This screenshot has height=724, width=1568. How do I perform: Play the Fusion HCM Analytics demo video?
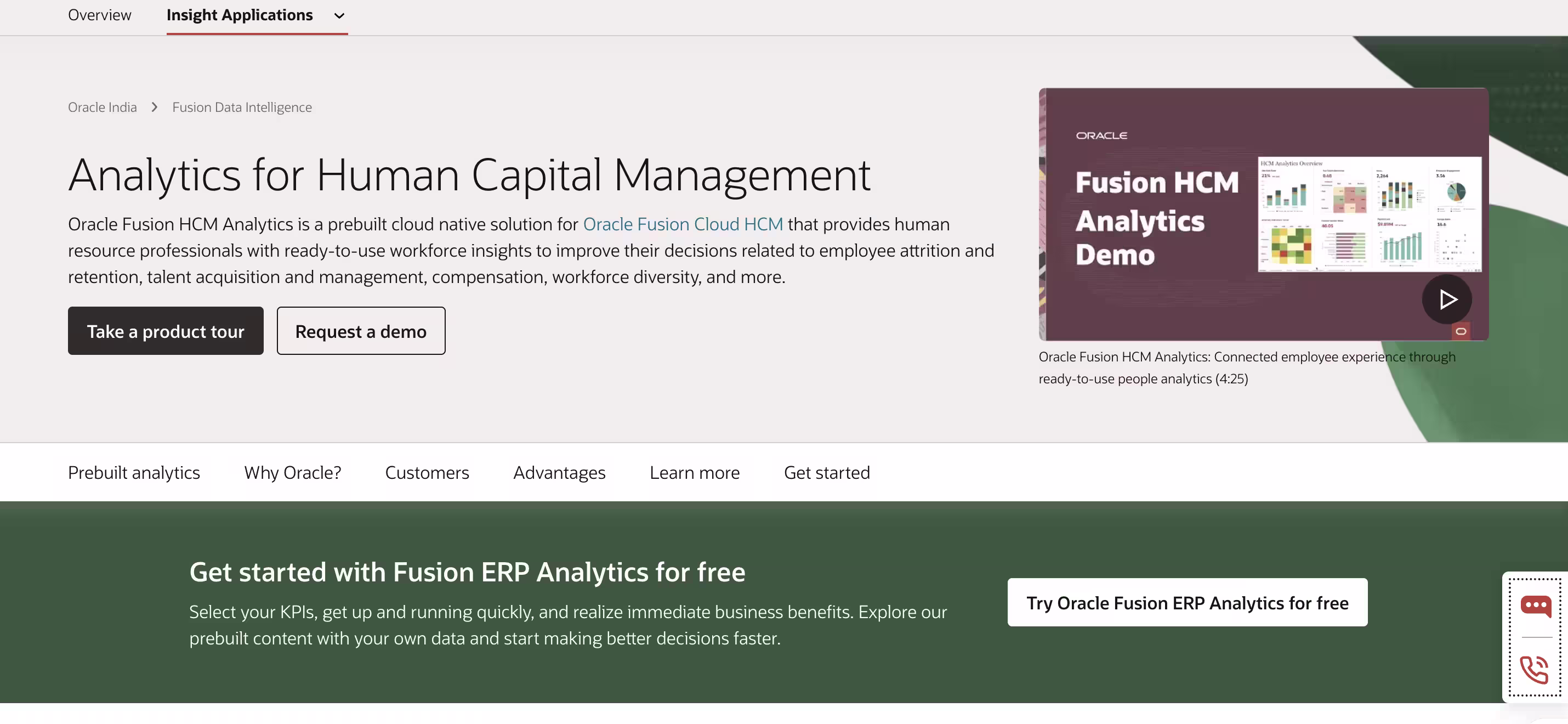(x=1446, y=299)
